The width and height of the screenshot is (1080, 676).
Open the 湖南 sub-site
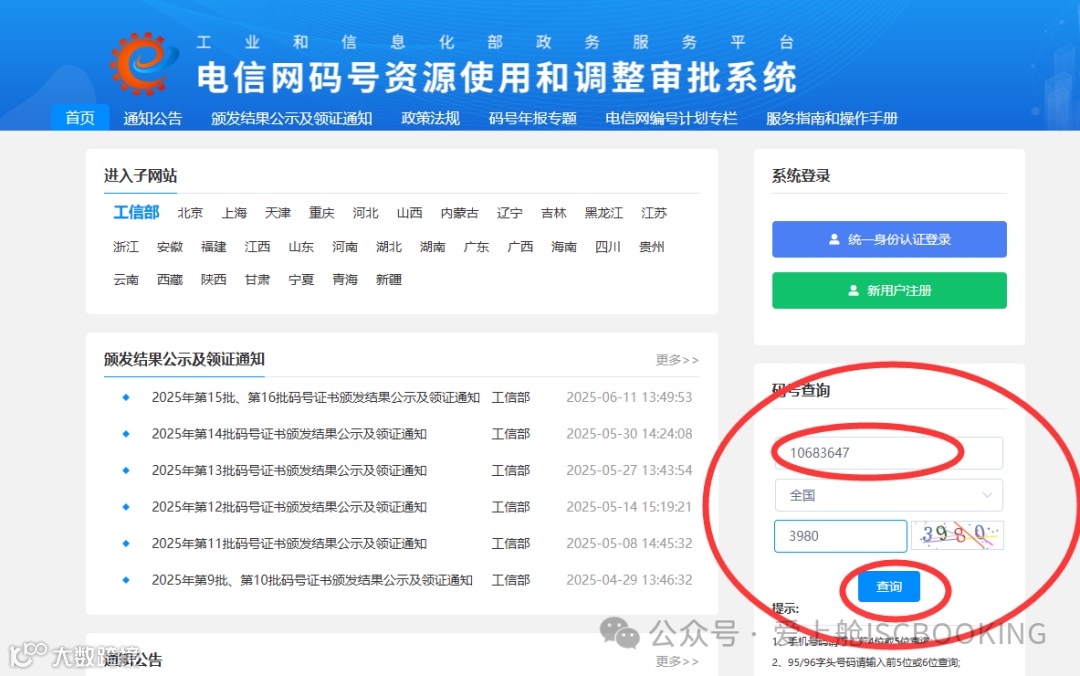tap(433, 247)
